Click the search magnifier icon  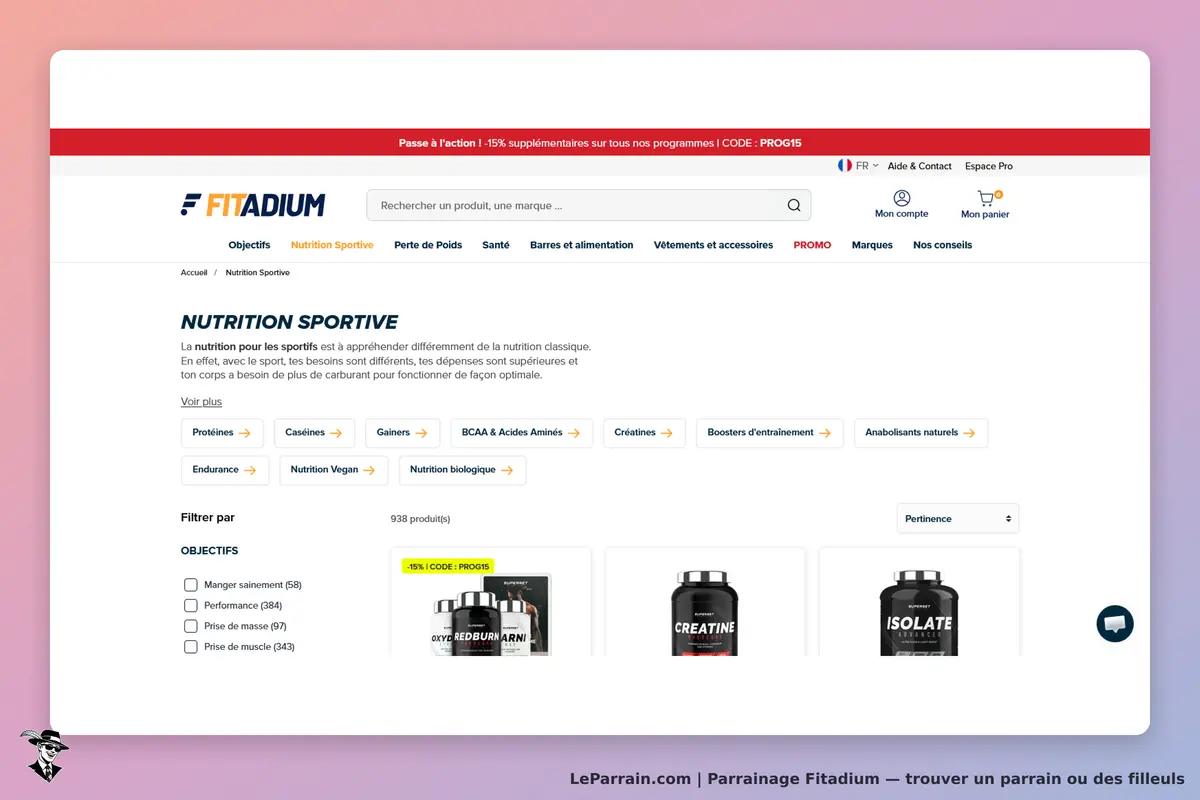pos(794,206)
